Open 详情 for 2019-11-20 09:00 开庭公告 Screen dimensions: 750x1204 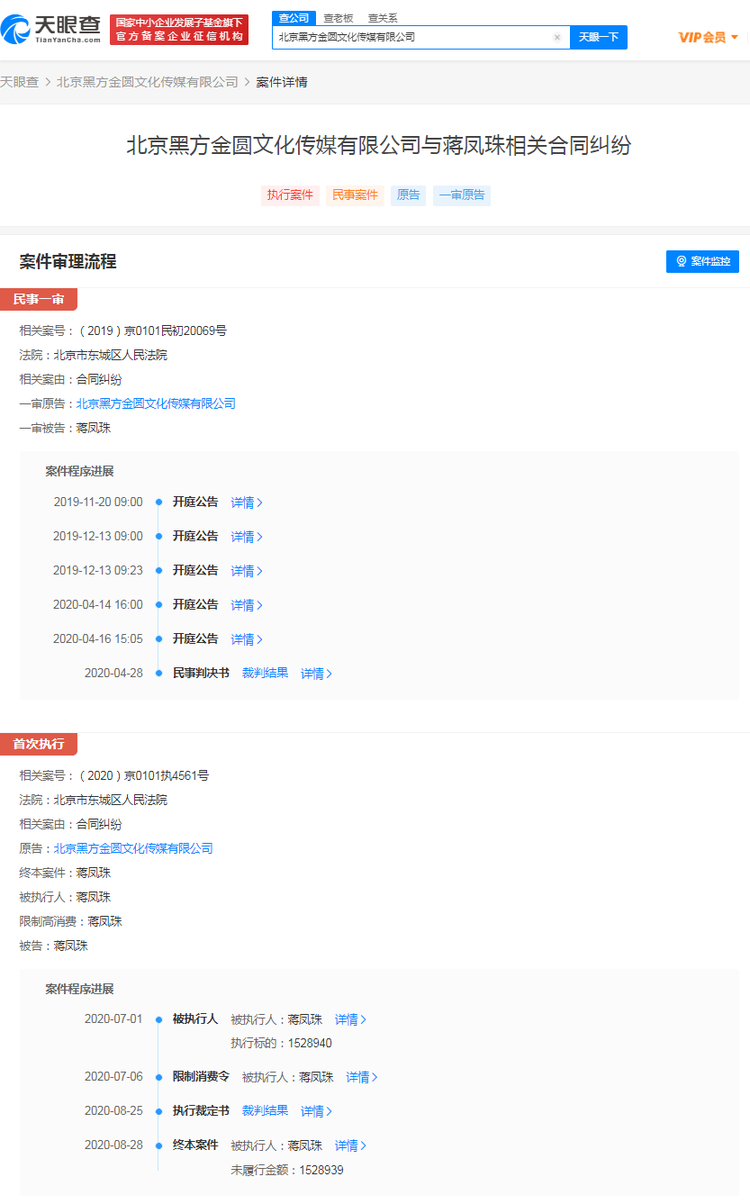click(x=247, y=502)
